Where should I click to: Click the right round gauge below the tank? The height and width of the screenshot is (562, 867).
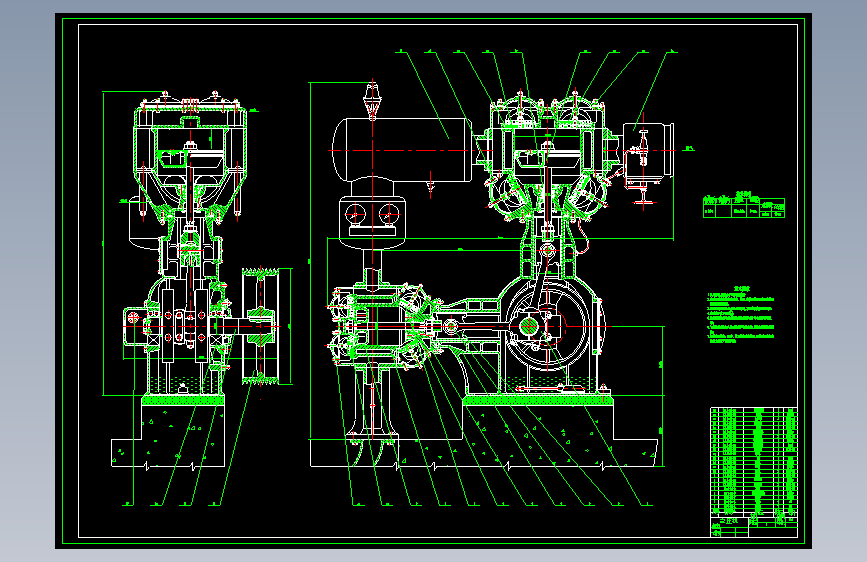click(389, 213)
